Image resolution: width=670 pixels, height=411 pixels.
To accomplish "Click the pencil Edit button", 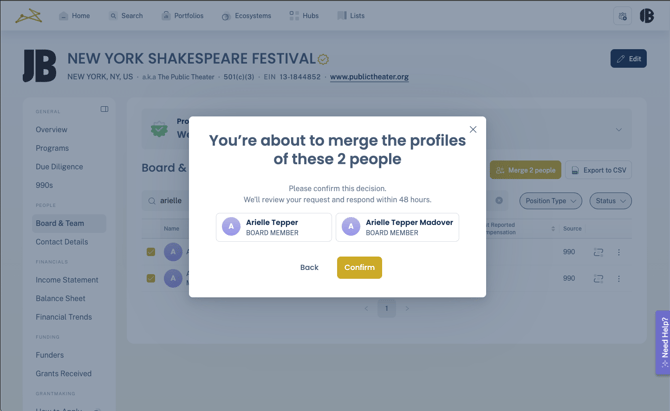I will tap(628, 59).
